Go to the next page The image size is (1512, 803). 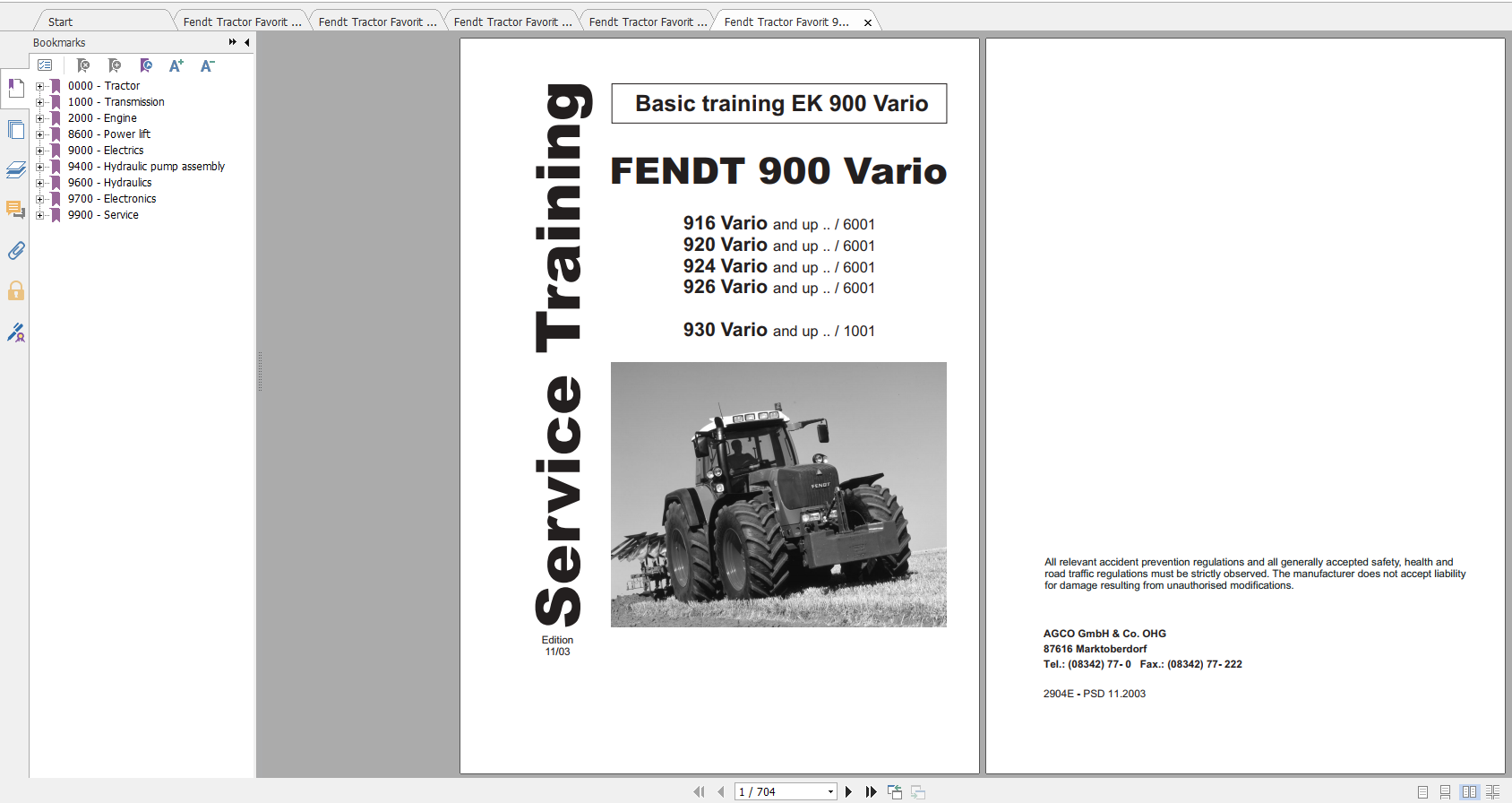(848, 791)
